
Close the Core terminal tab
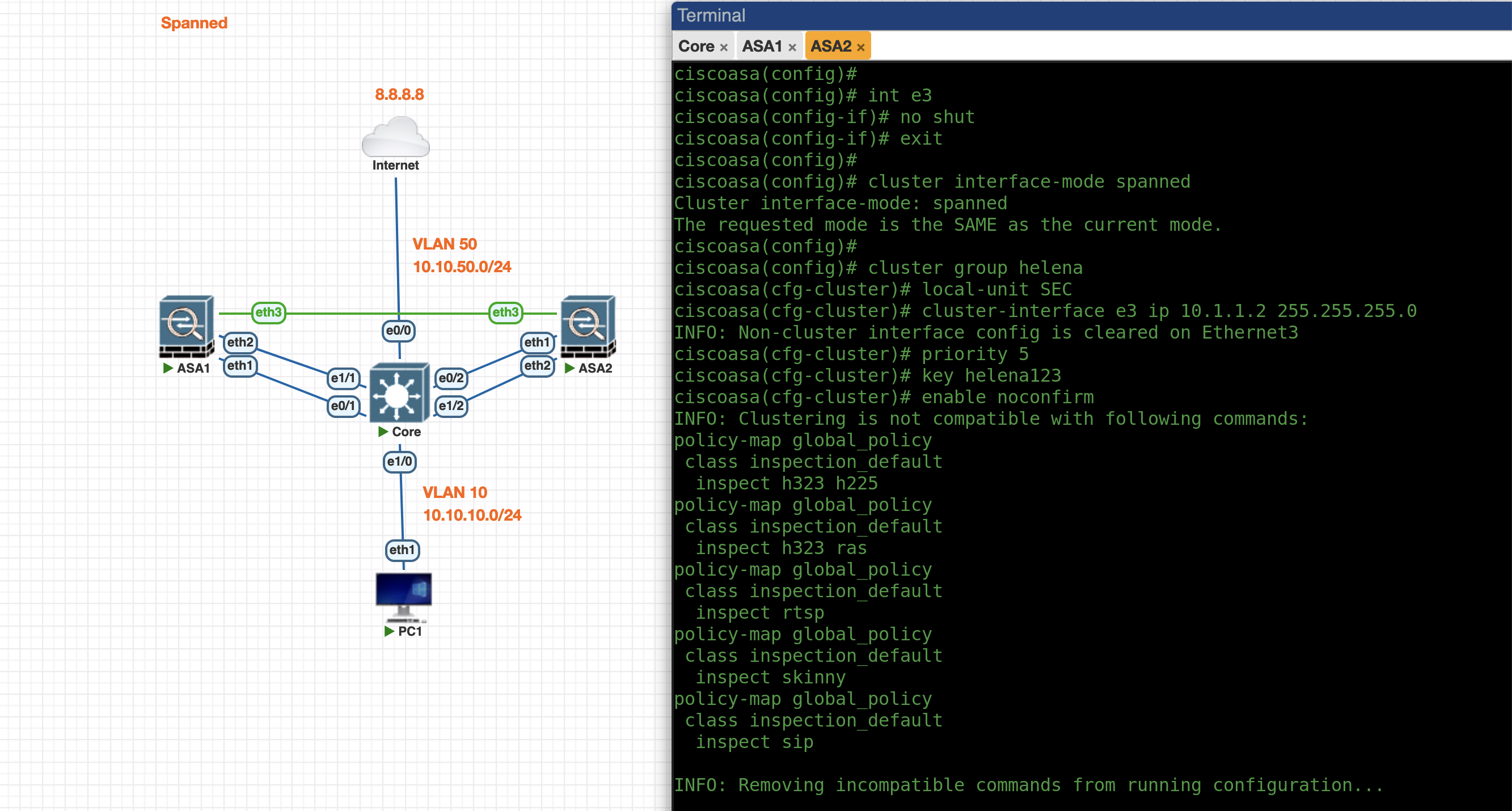click(x=724, y=48)
